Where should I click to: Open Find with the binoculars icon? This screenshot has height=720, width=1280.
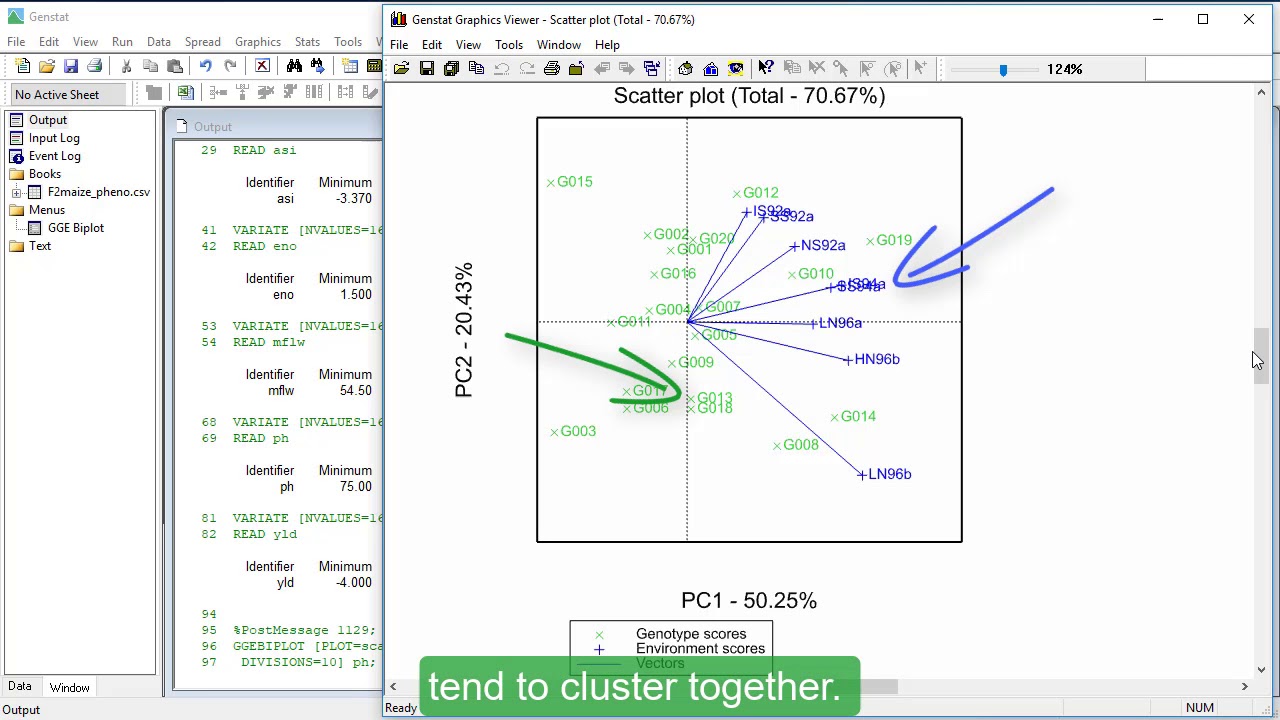click(294, 66)
